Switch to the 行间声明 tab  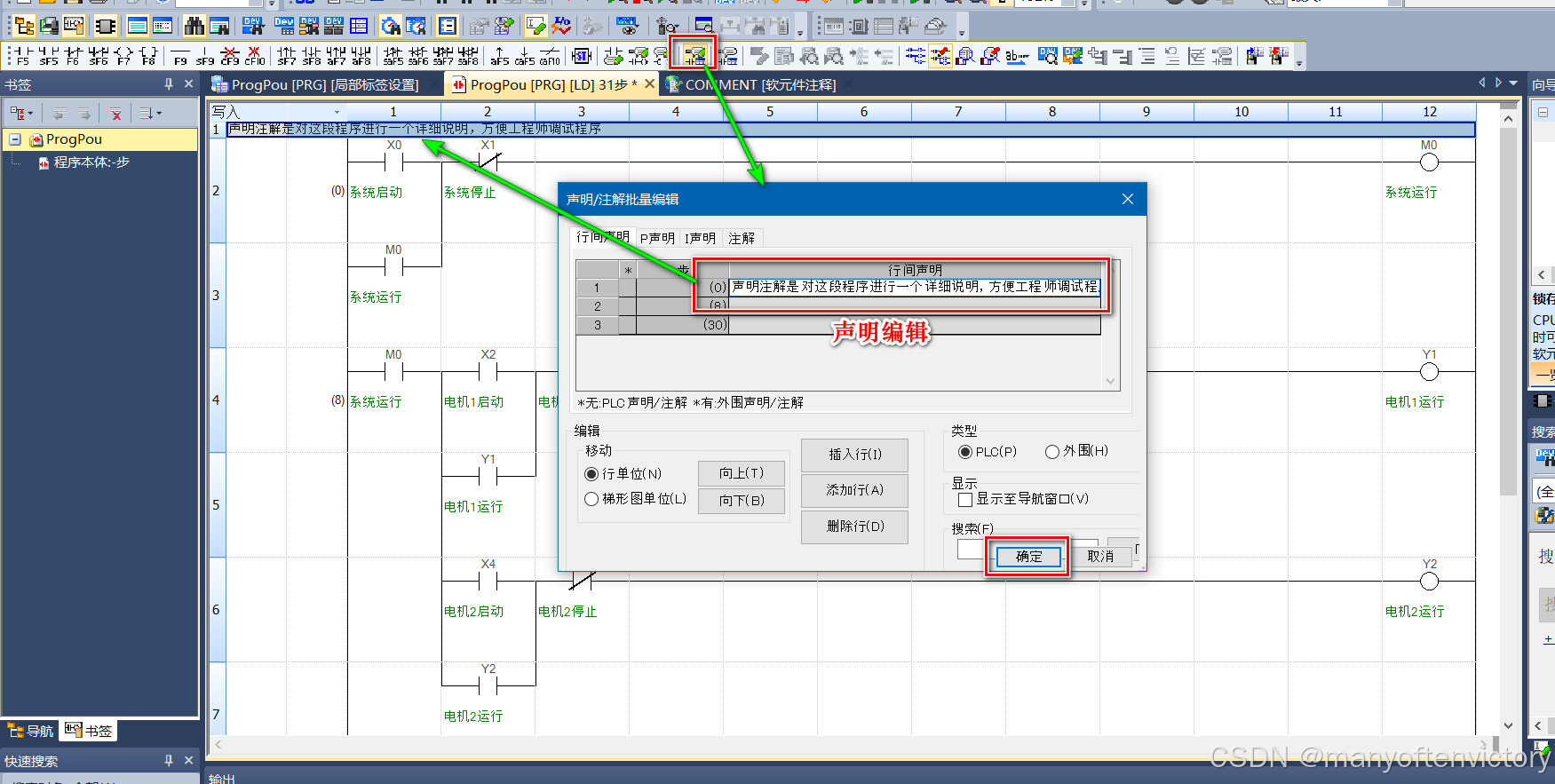click(x=603, y=237)
